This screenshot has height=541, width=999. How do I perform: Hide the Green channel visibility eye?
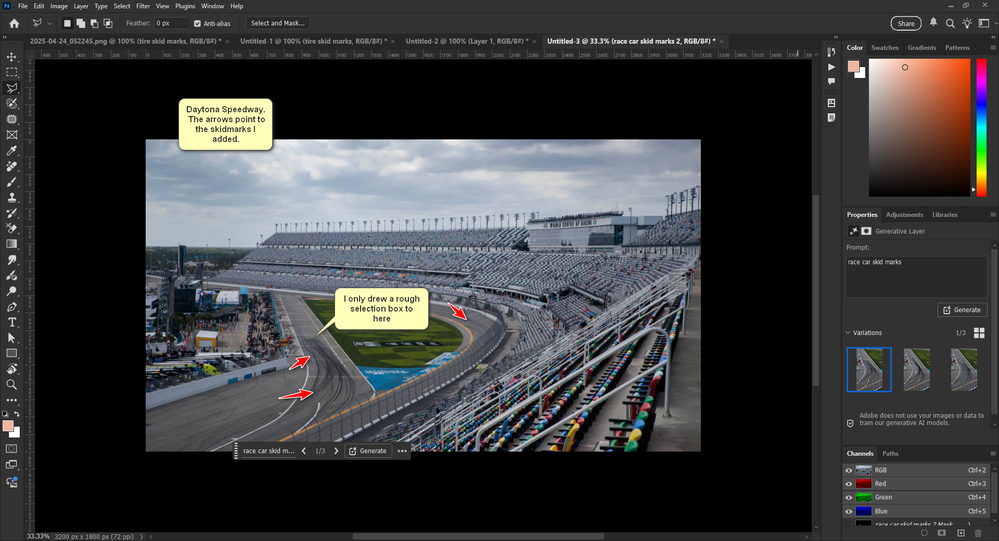coord(849,498)
